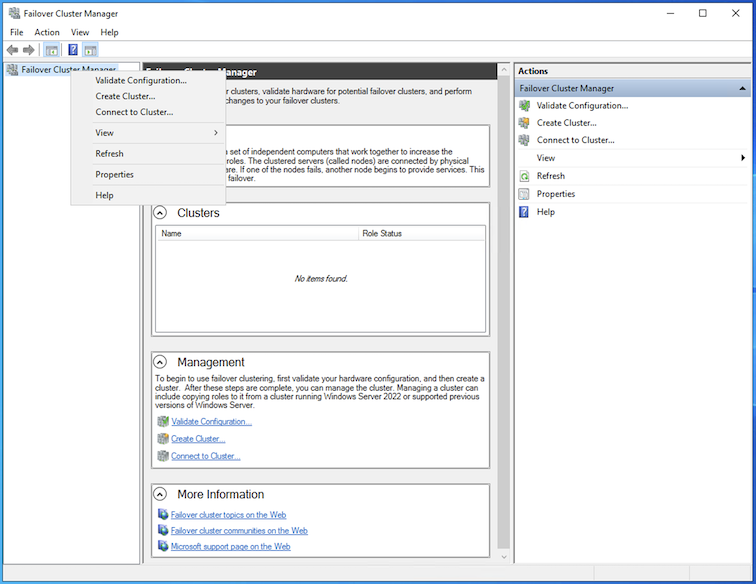The height and width of the screenshot is (584, 756).
Task: Click Help text in Actions pane
Action: [546, 212]
